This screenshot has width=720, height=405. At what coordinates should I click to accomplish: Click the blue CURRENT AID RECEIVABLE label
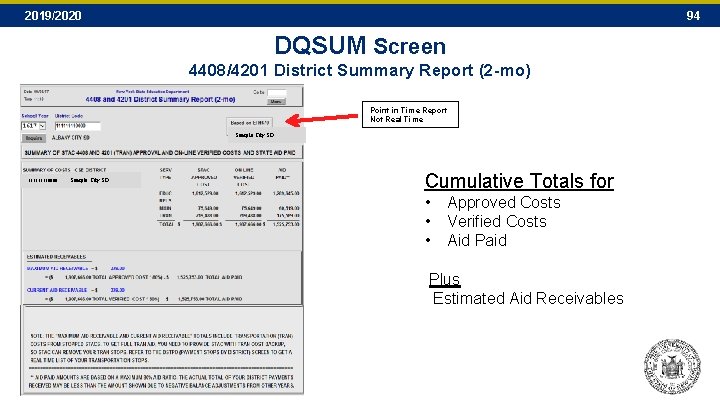point(57,290)
